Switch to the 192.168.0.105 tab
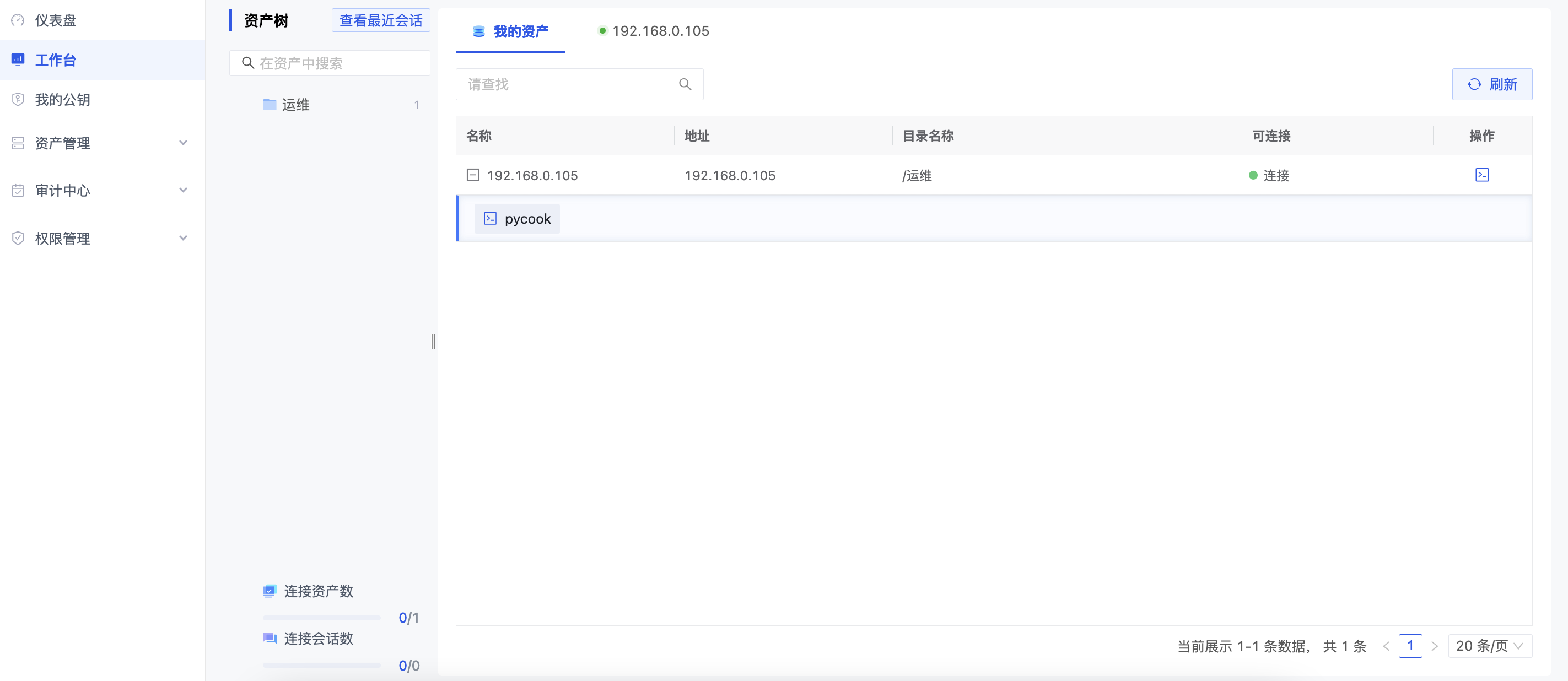The height and width of the screenshot is (681, 1568). pos(654,31)
